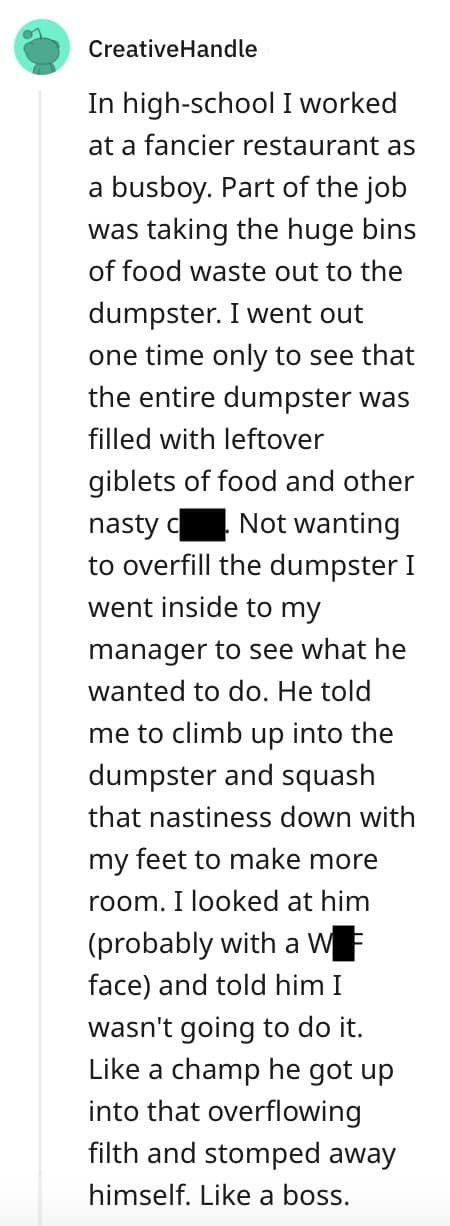Click the line 'into that overflowing'
This screenshot has width=450, height=1226.
click(225, 1111)
